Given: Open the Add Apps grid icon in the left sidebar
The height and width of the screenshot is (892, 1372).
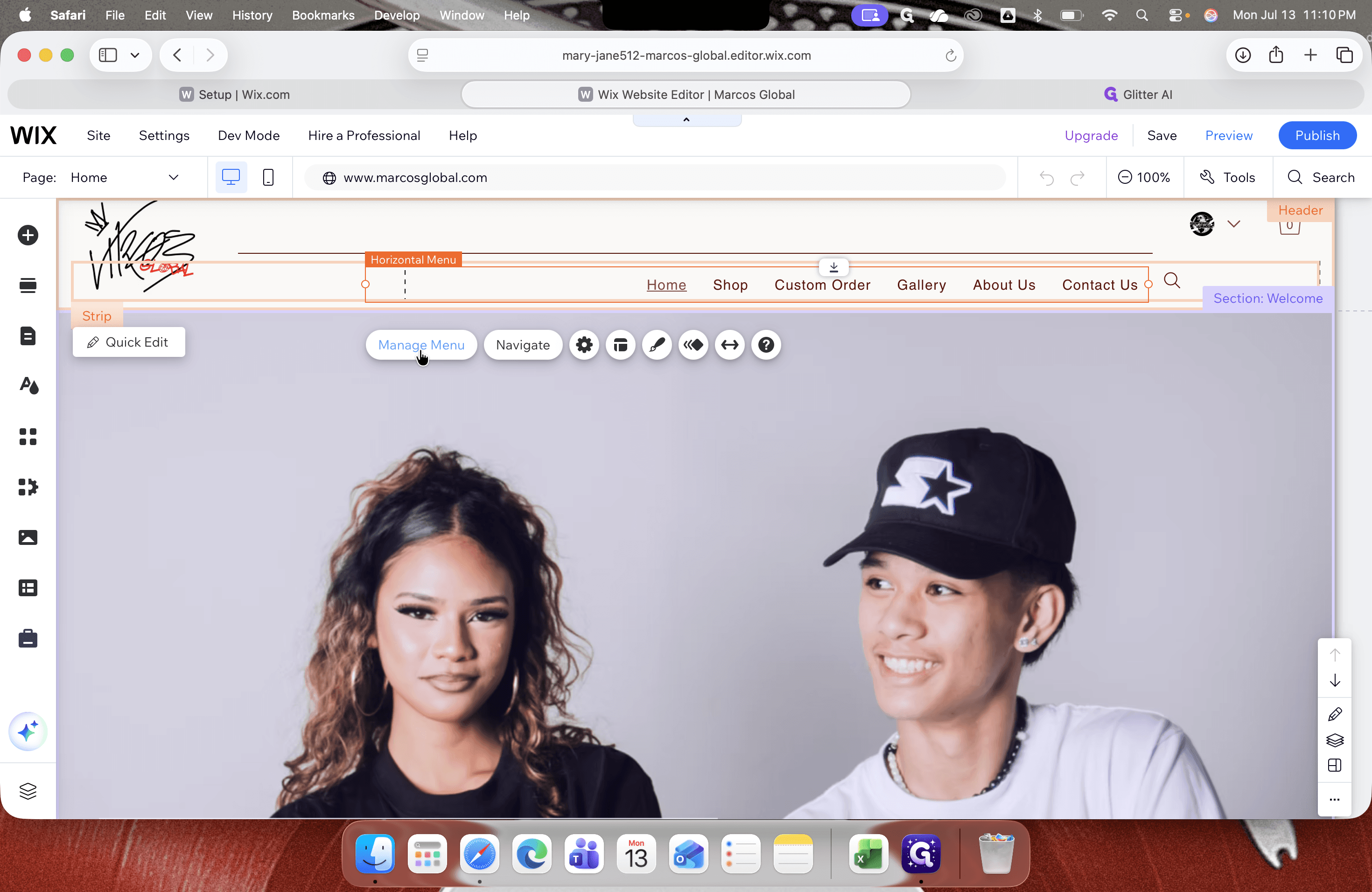Looking at the screenshot, I should pos(28,436).
